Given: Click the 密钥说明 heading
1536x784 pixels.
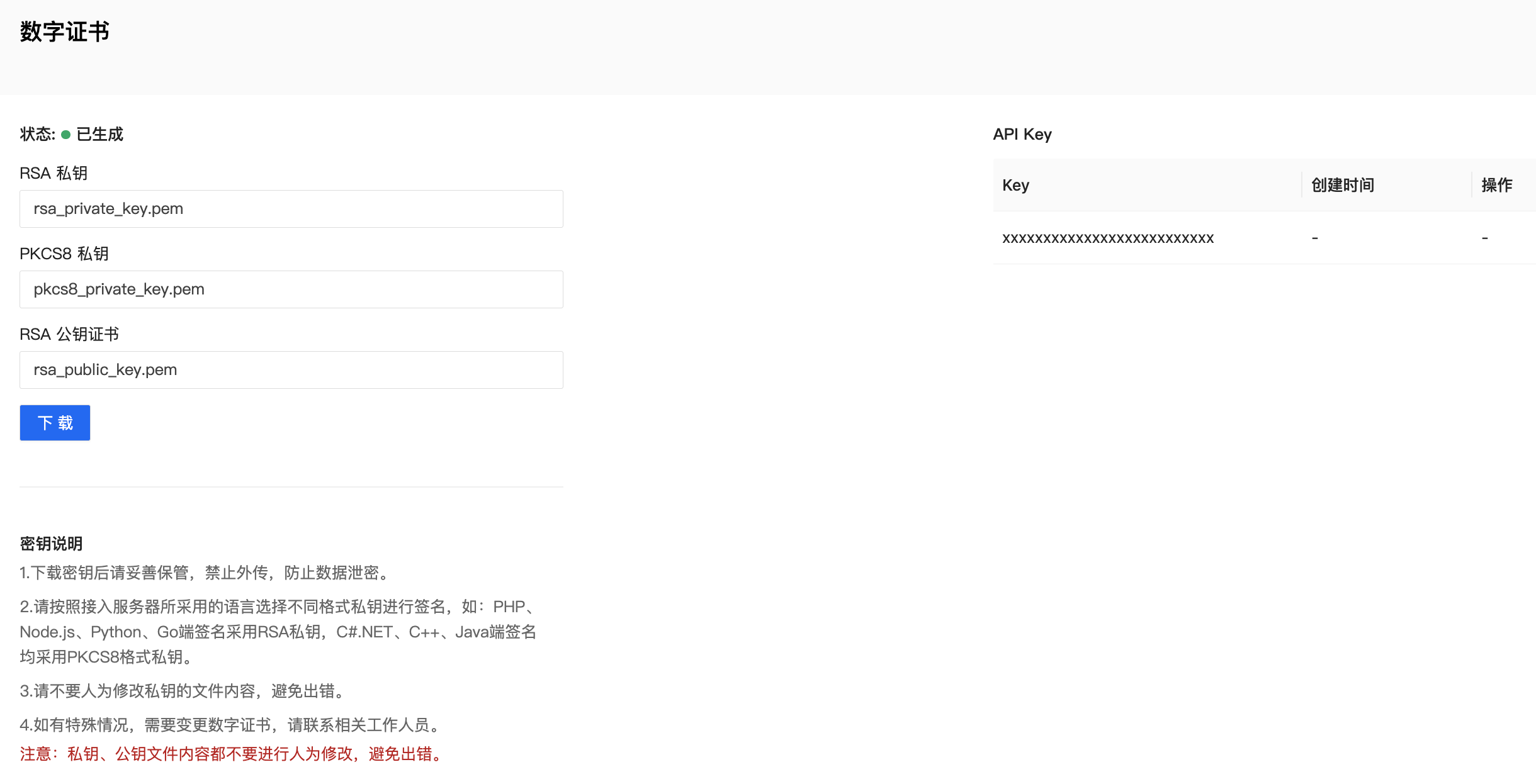Looking at the screenshot, I should tap(51, 544).
